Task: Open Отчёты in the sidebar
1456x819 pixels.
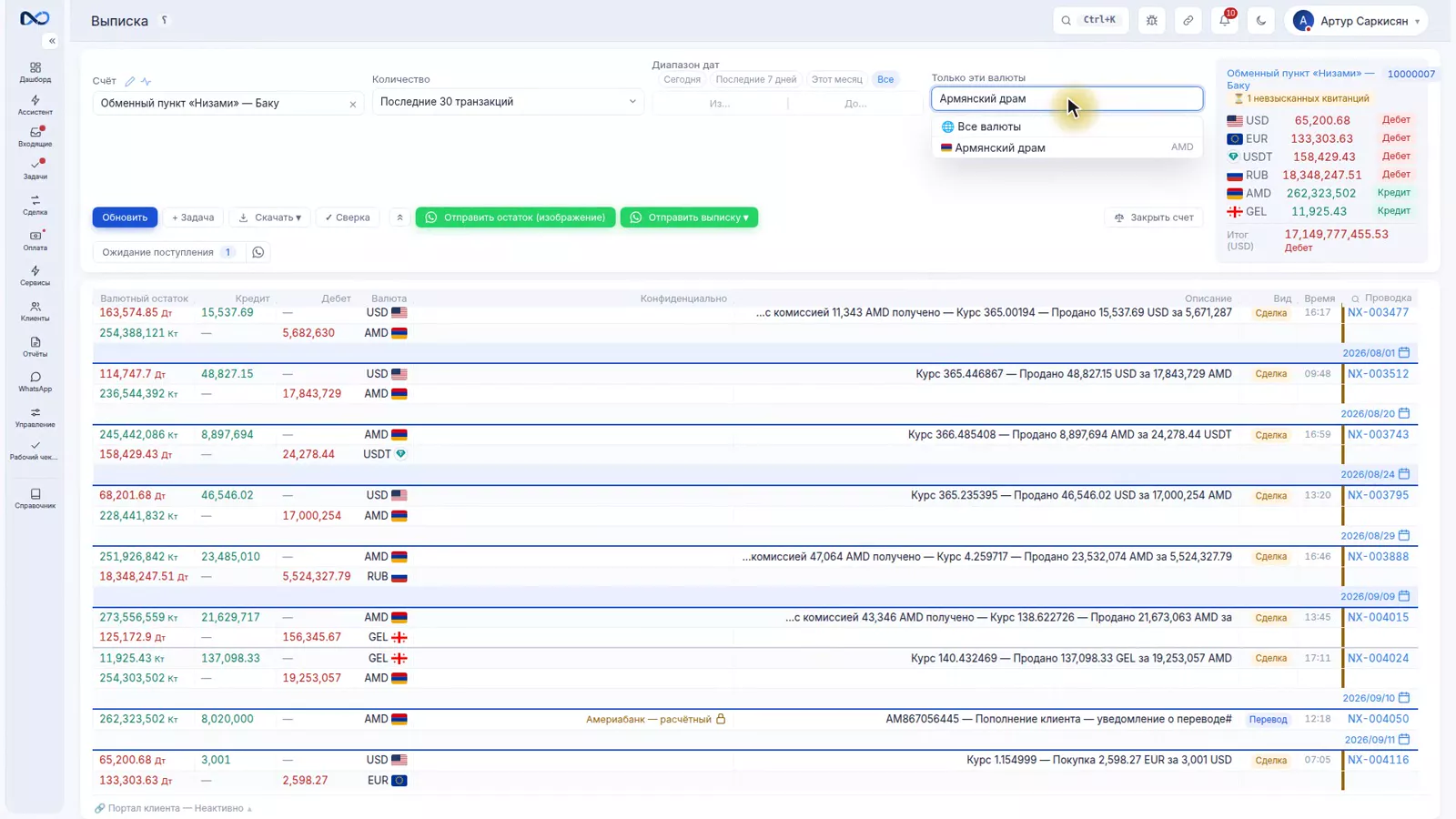Action: (x=35, y=348)
